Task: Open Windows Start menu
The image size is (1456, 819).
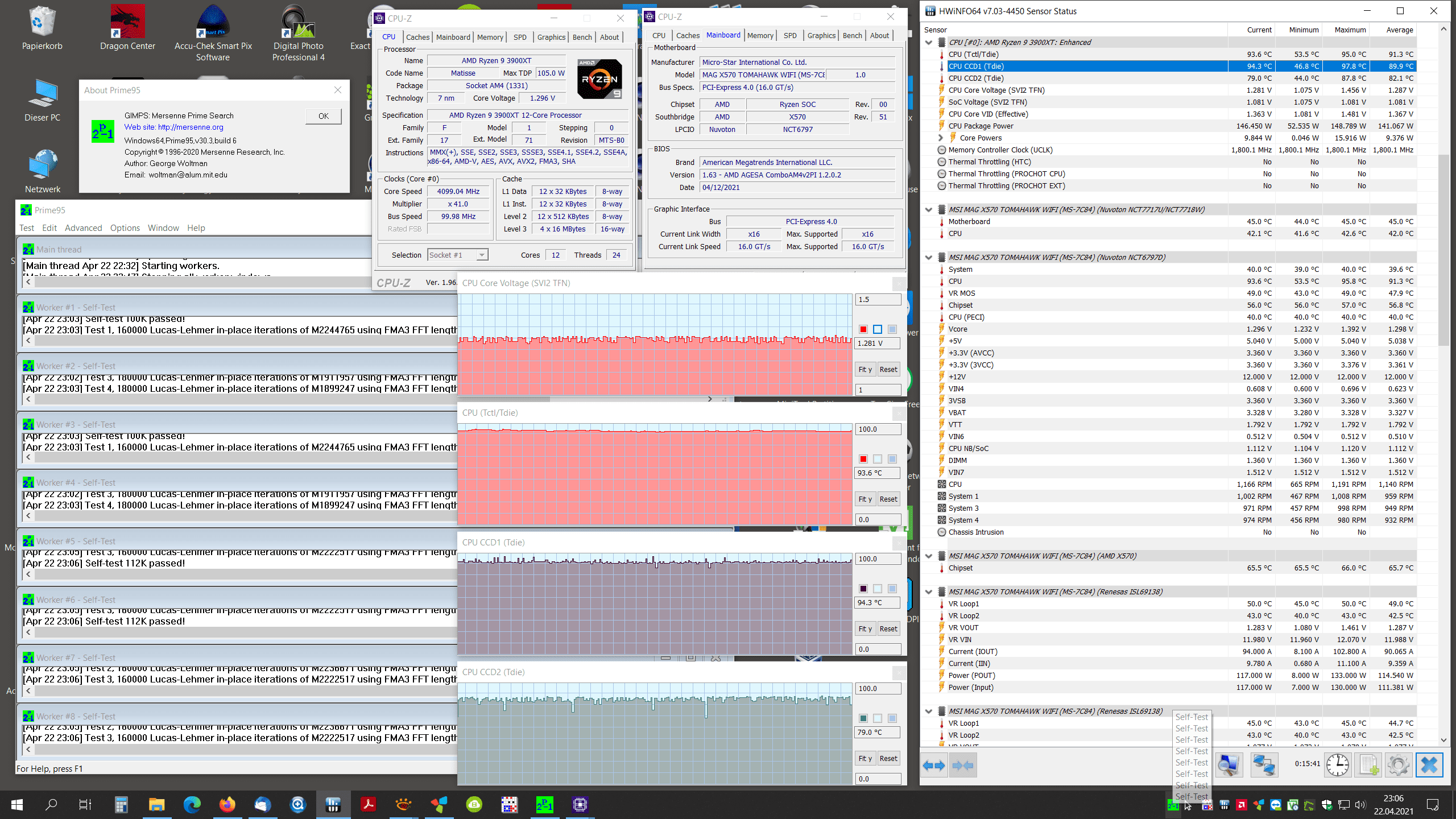Action: point(17,804)
